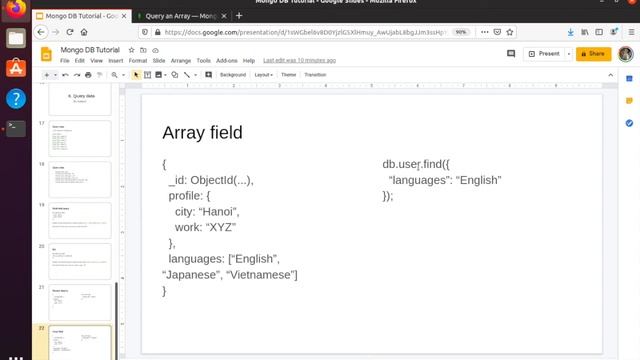Image resolution: width=640 pixels, height=360 pixels.
Task: Hide the menus with the chevron
Action: [x=611, y=75]
